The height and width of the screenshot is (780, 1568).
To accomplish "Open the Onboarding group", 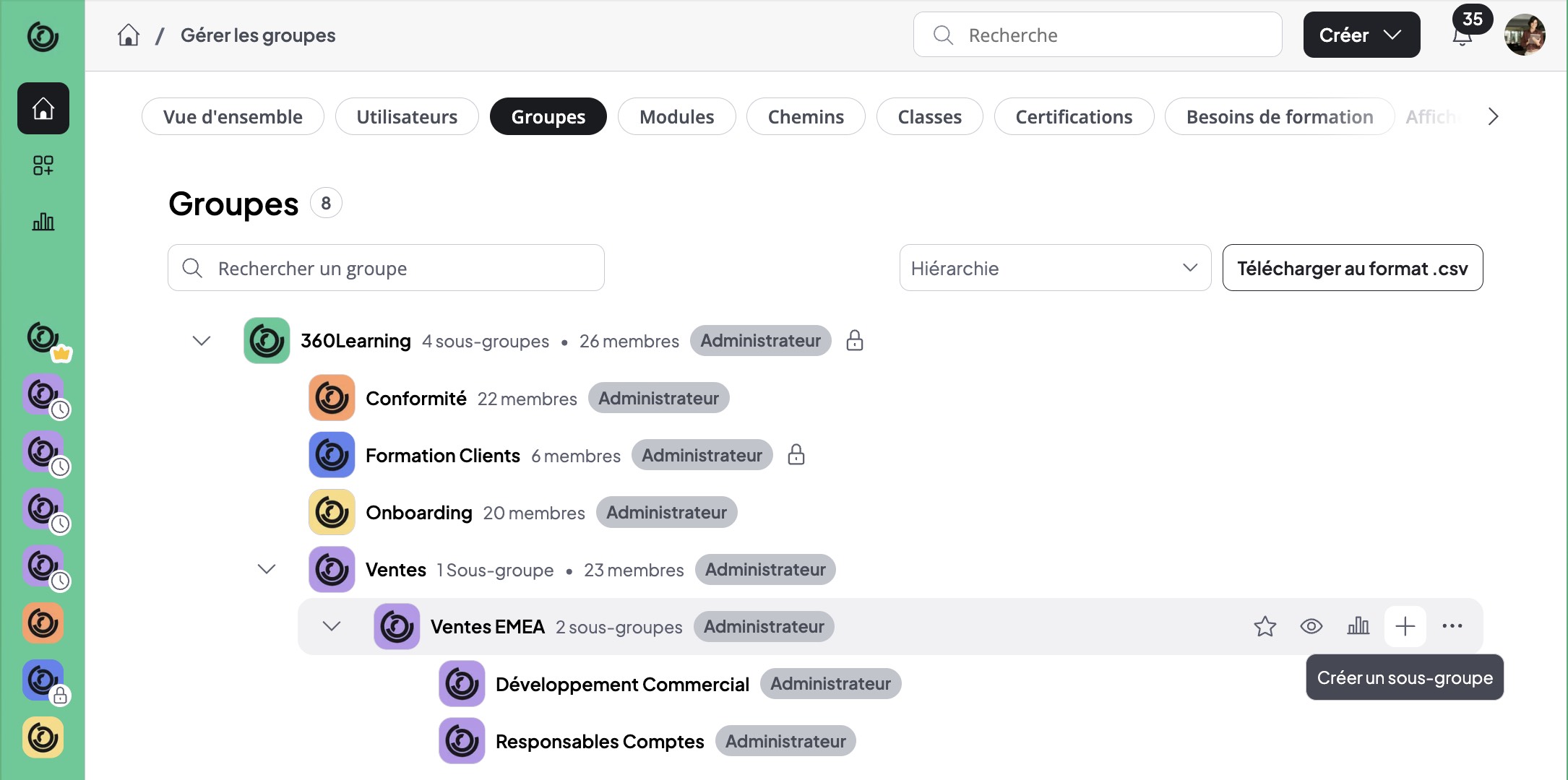I will 419,513.
